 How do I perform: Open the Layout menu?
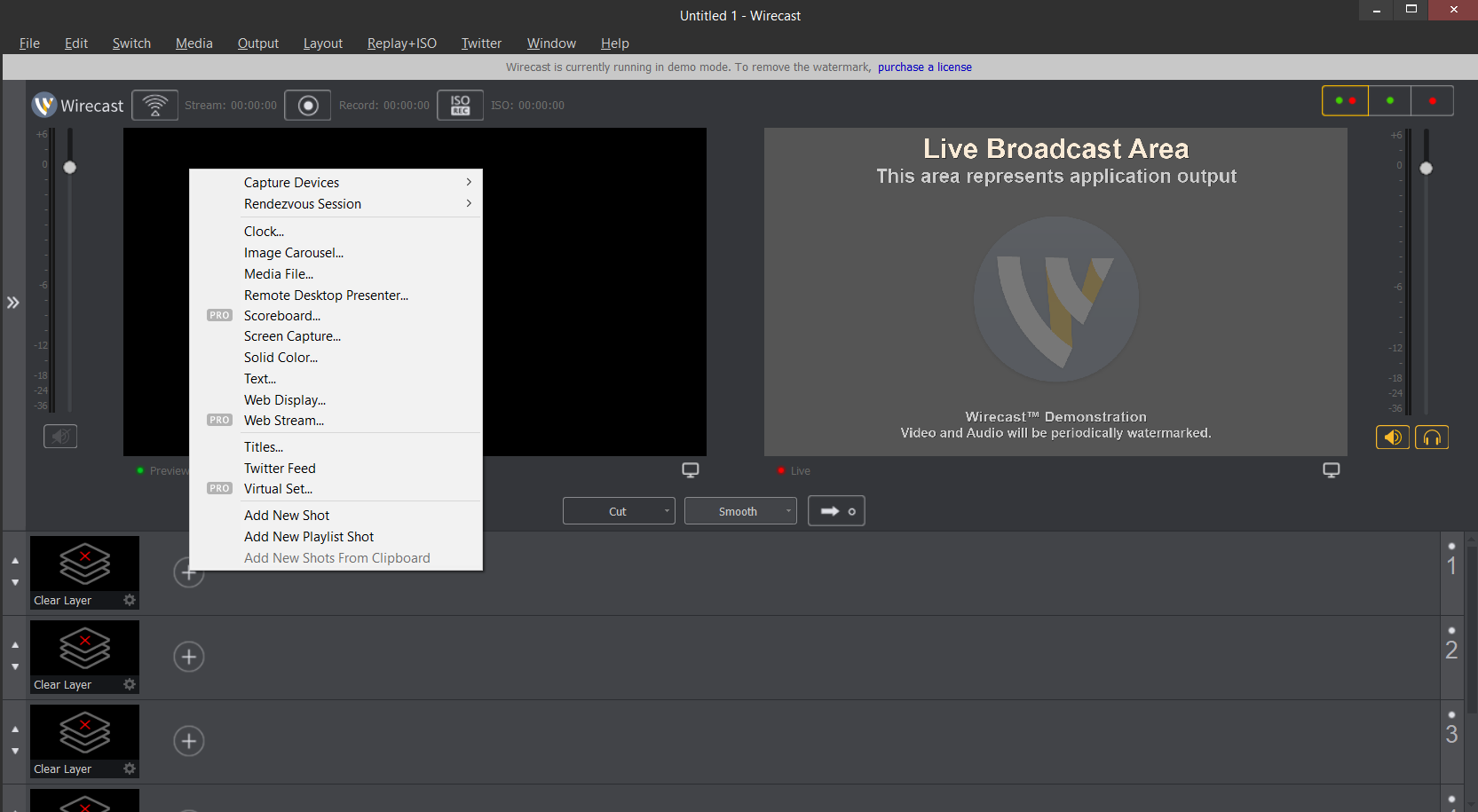point(323,43)
